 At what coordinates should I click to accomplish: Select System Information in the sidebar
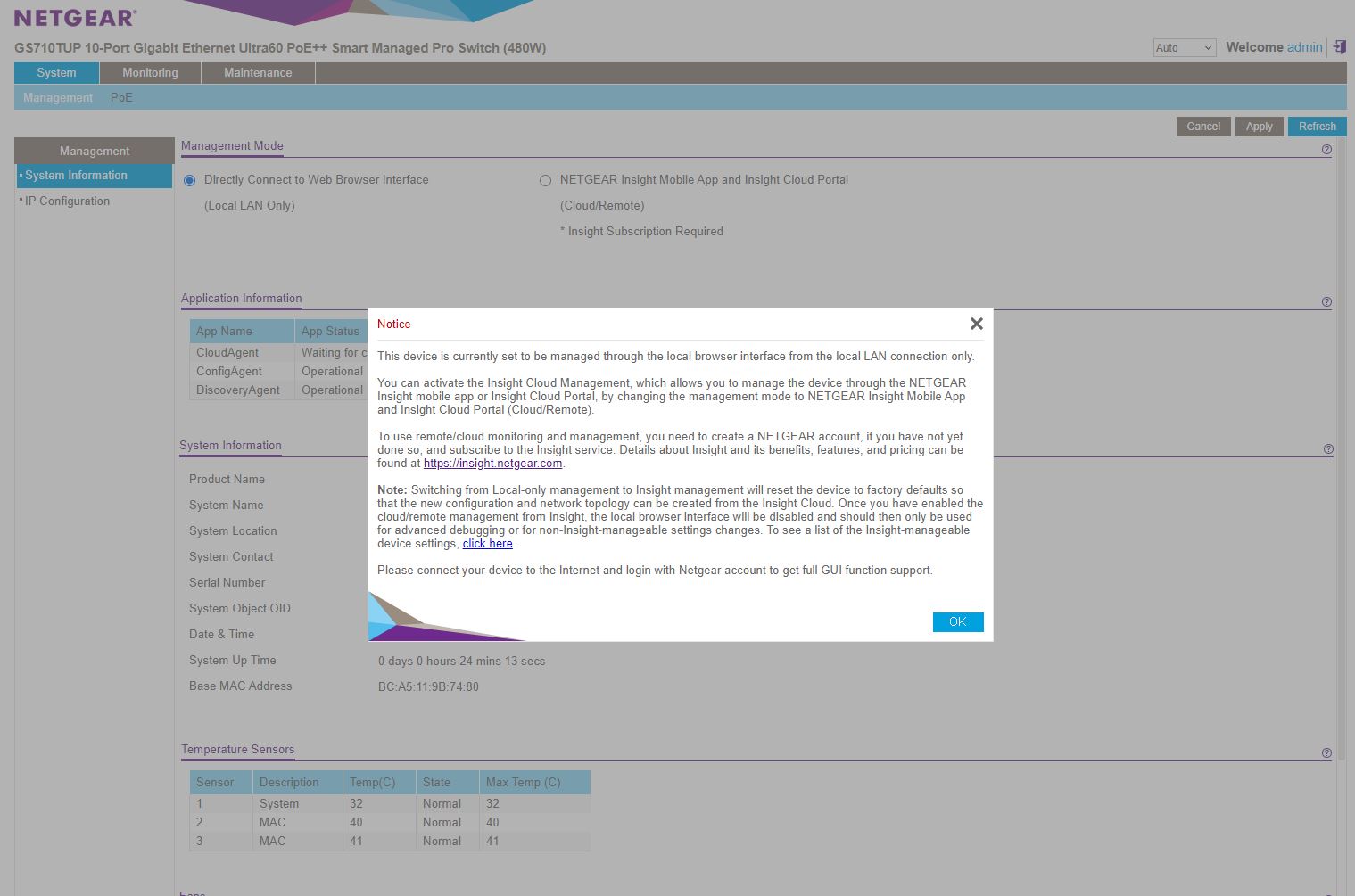[x=95, y=176]
